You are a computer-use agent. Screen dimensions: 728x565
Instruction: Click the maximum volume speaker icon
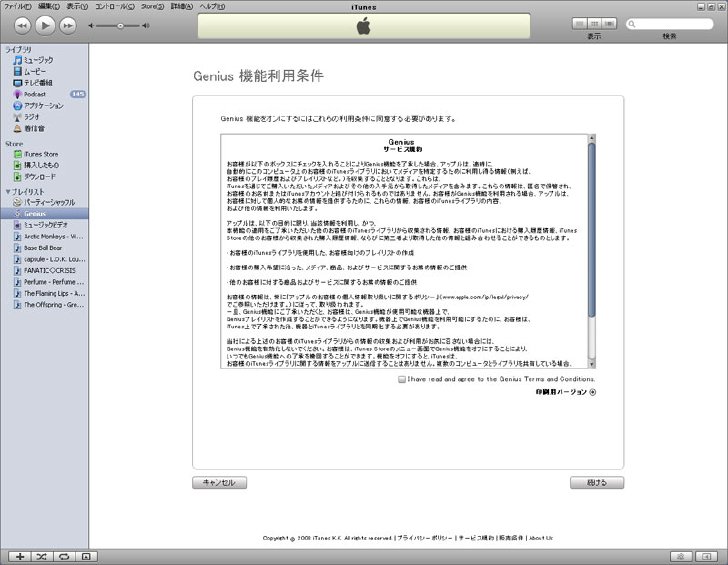146,26
